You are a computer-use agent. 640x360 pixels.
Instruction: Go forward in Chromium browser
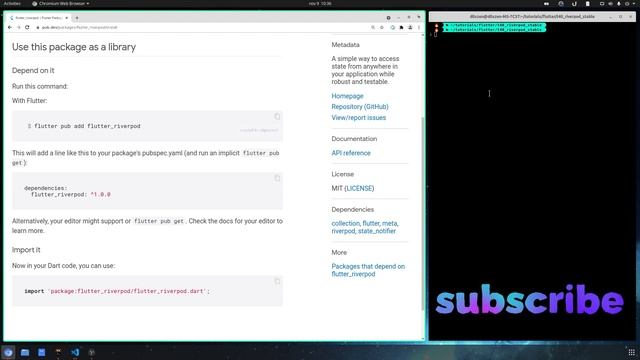[18, 27]
